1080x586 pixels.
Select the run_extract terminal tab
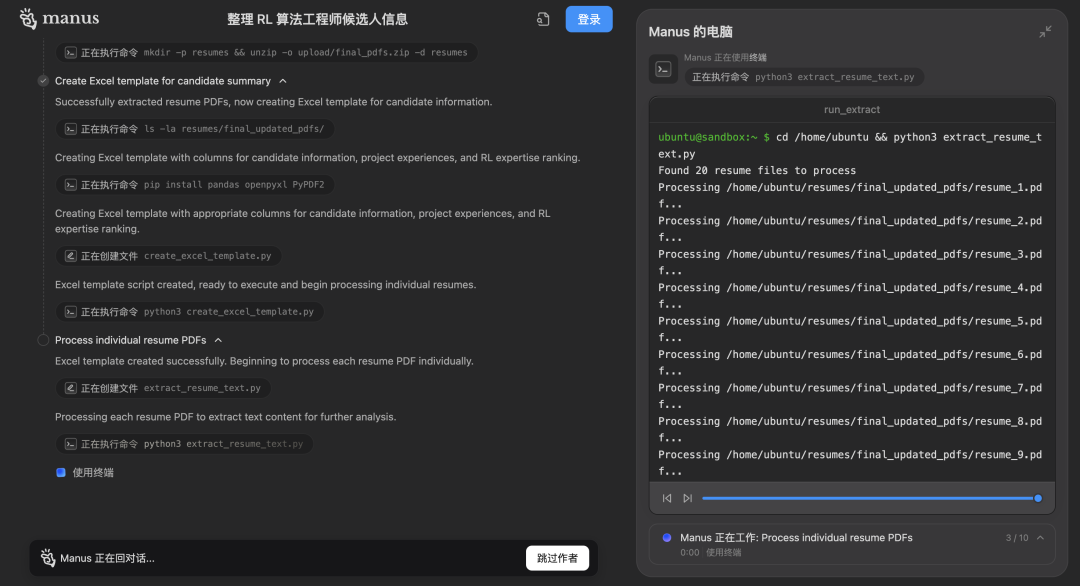point(851,109)
